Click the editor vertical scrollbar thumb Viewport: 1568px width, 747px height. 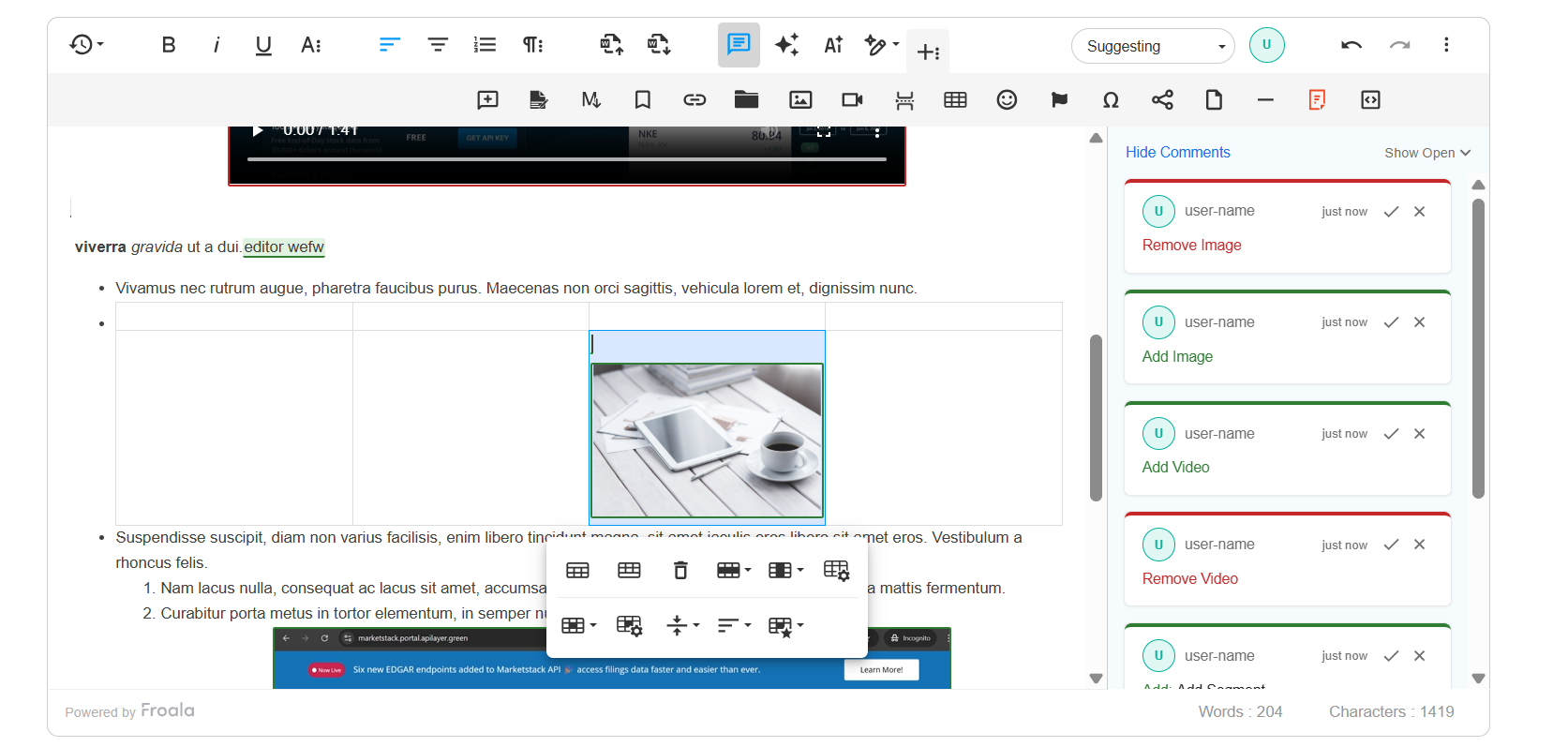(x=1096, y=418)
